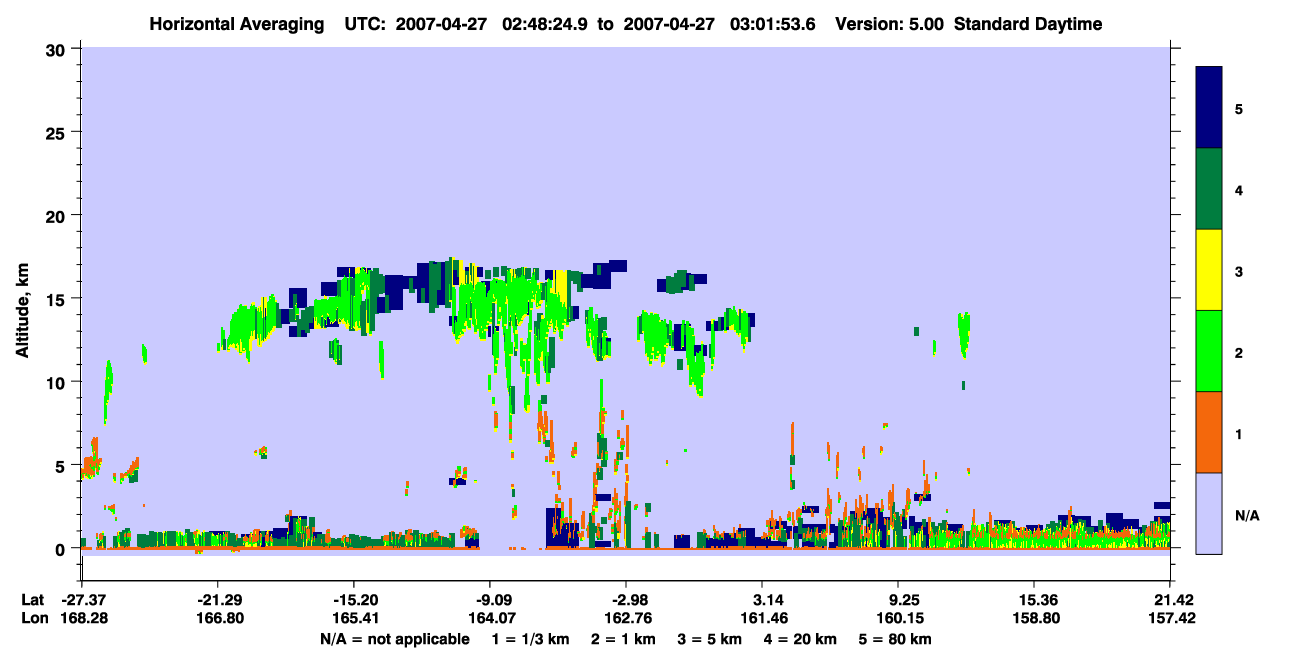Click the dark blue colorbar segment labeled 5
Image resolution: width=1300 pixels, height=667 pixels.
coord(1209,108)
